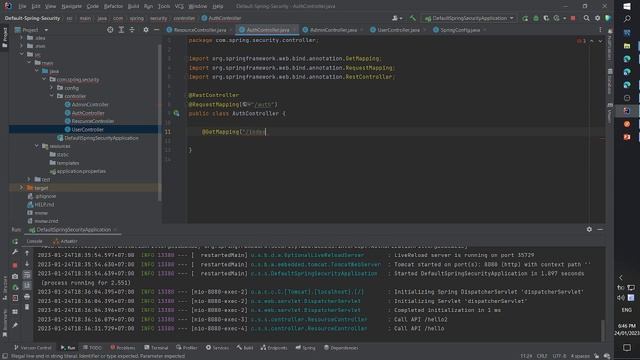Viewport: 640px width, 360px height.
Task: Click Collapse All icon in Project panel
Action: click(132, 30)
